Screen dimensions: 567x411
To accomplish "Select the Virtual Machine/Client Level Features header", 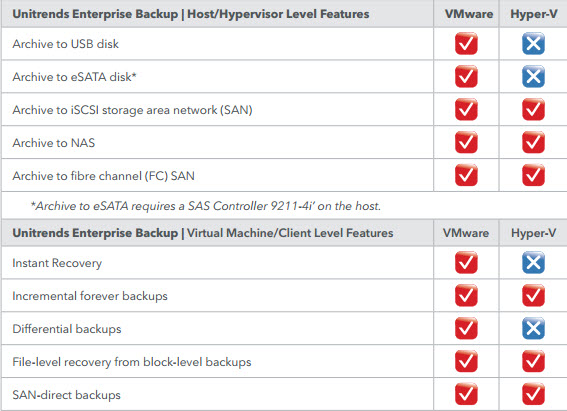I will [203, 233].
